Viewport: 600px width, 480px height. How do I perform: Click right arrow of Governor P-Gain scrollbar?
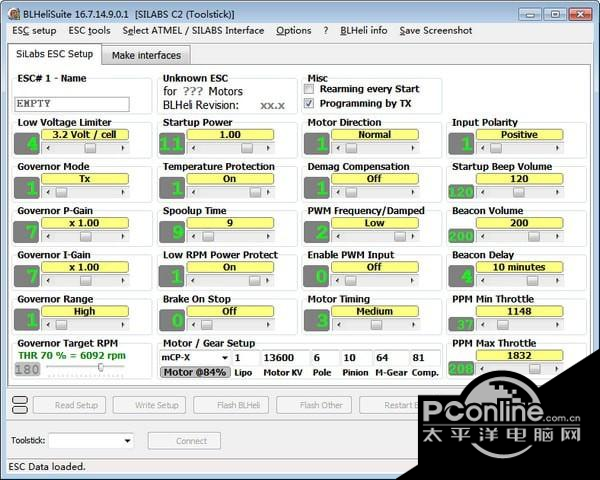123,237
